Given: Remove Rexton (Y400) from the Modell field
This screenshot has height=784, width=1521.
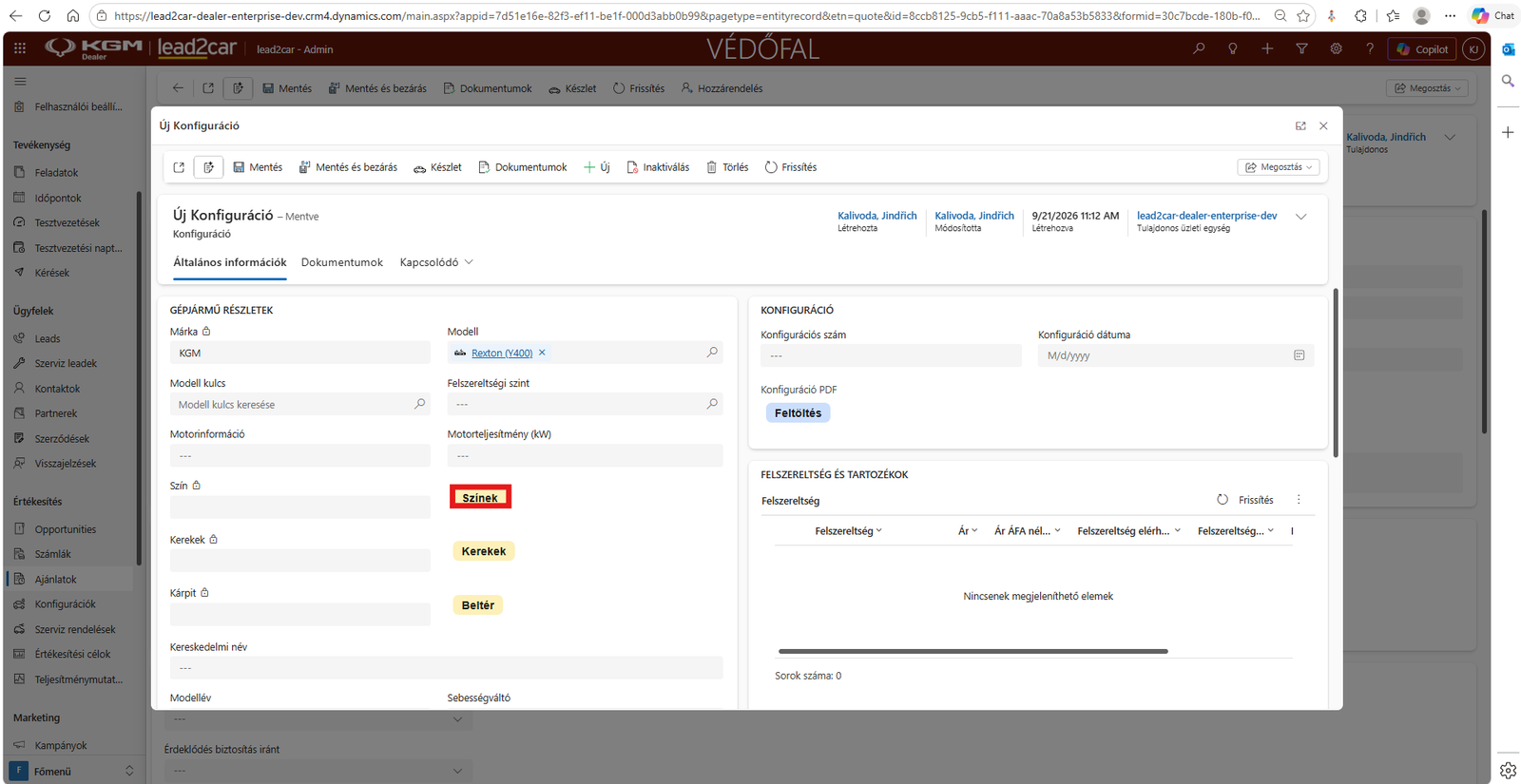Looking at the screenshot, I should coord(542,353).
